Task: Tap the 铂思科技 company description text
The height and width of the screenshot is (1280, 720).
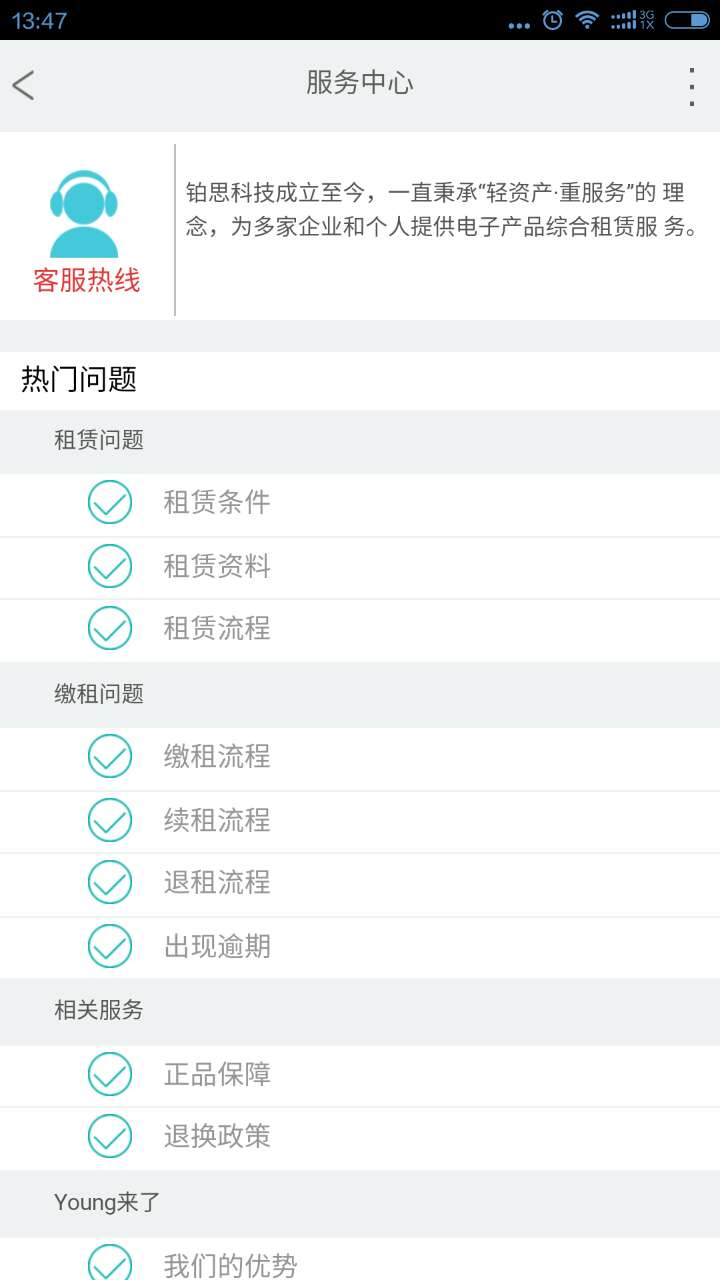Action: click(441, 210)
